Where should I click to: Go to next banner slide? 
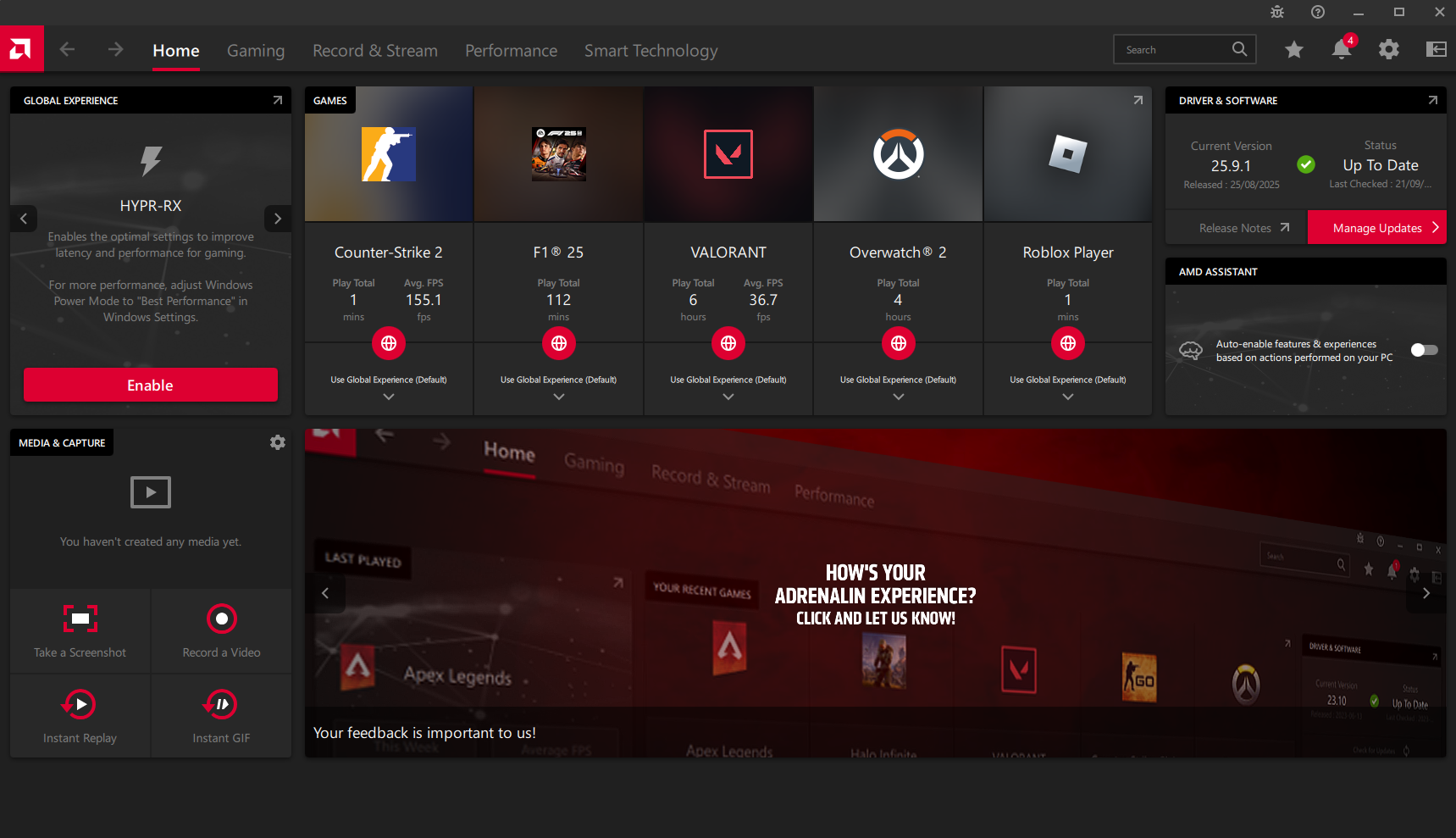1426,593
